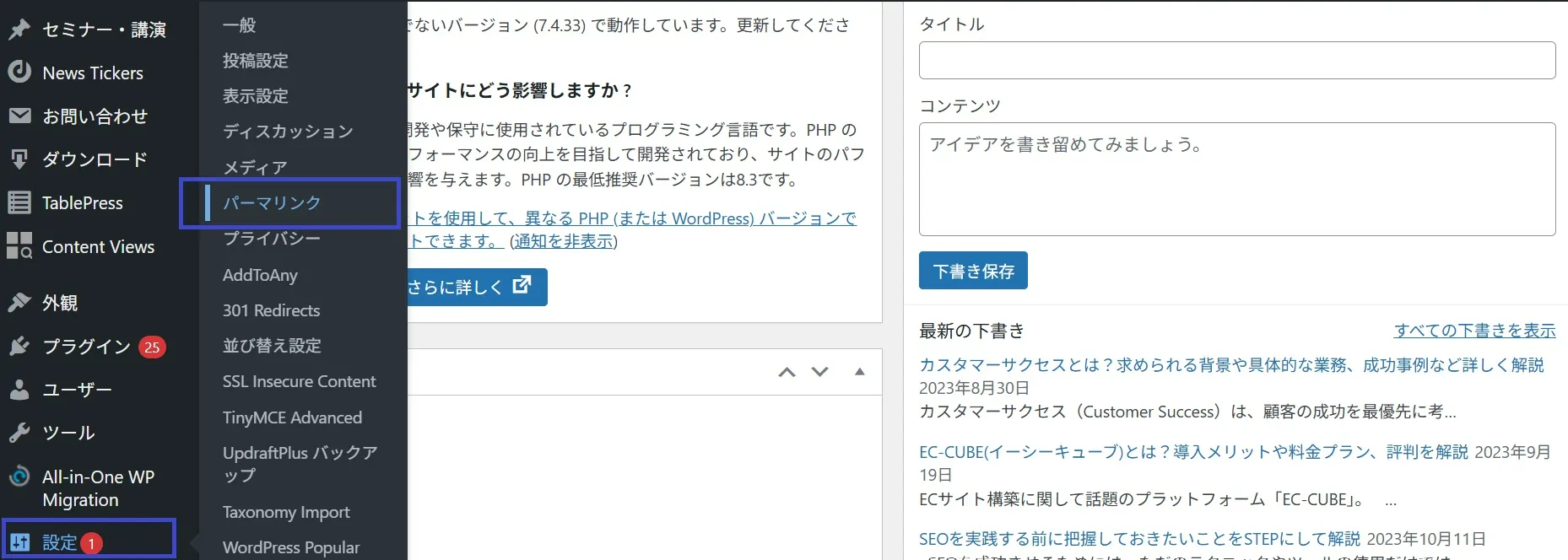Focus the タイトル input field
1568x560 pixels.
[x=1237, y=61]
